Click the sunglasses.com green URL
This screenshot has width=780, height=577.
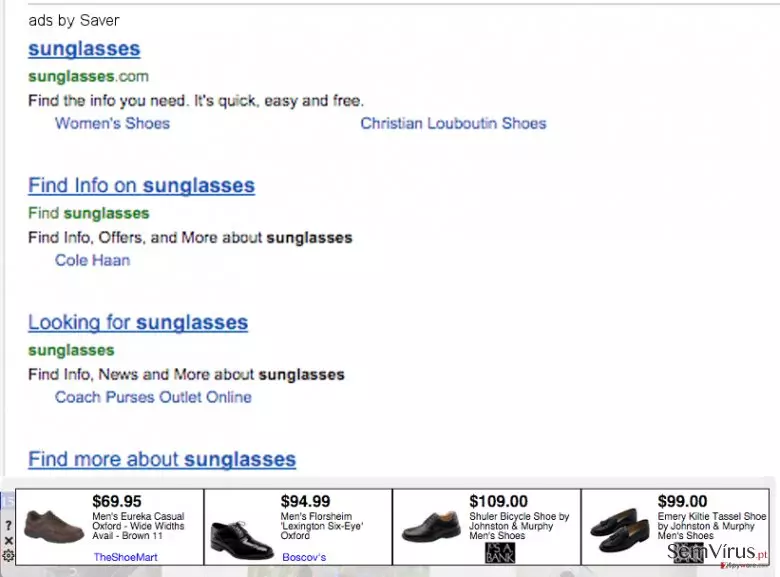[x=89, y=77]
